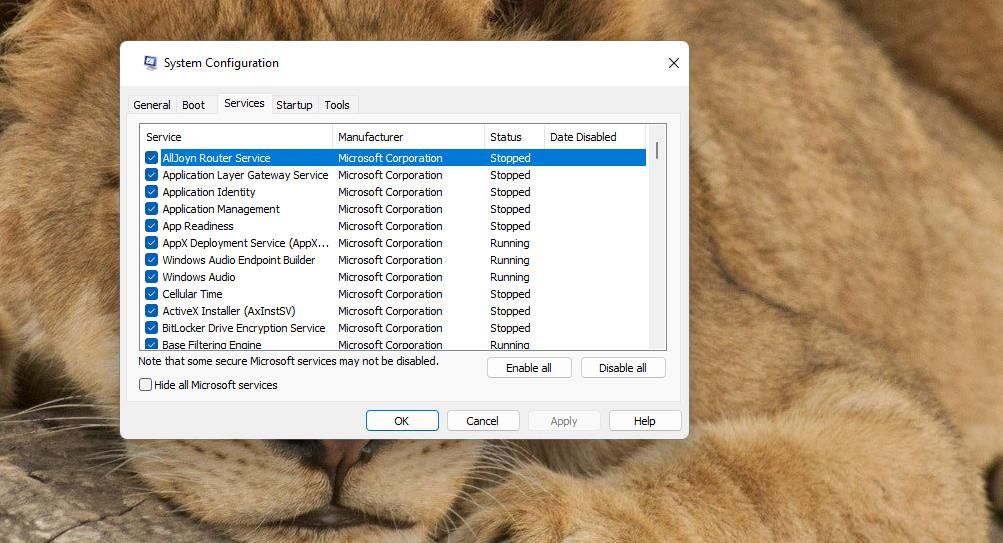Sort services by Status column header
This screenshot has width=1003, height=543.
[x=513, y=137]
